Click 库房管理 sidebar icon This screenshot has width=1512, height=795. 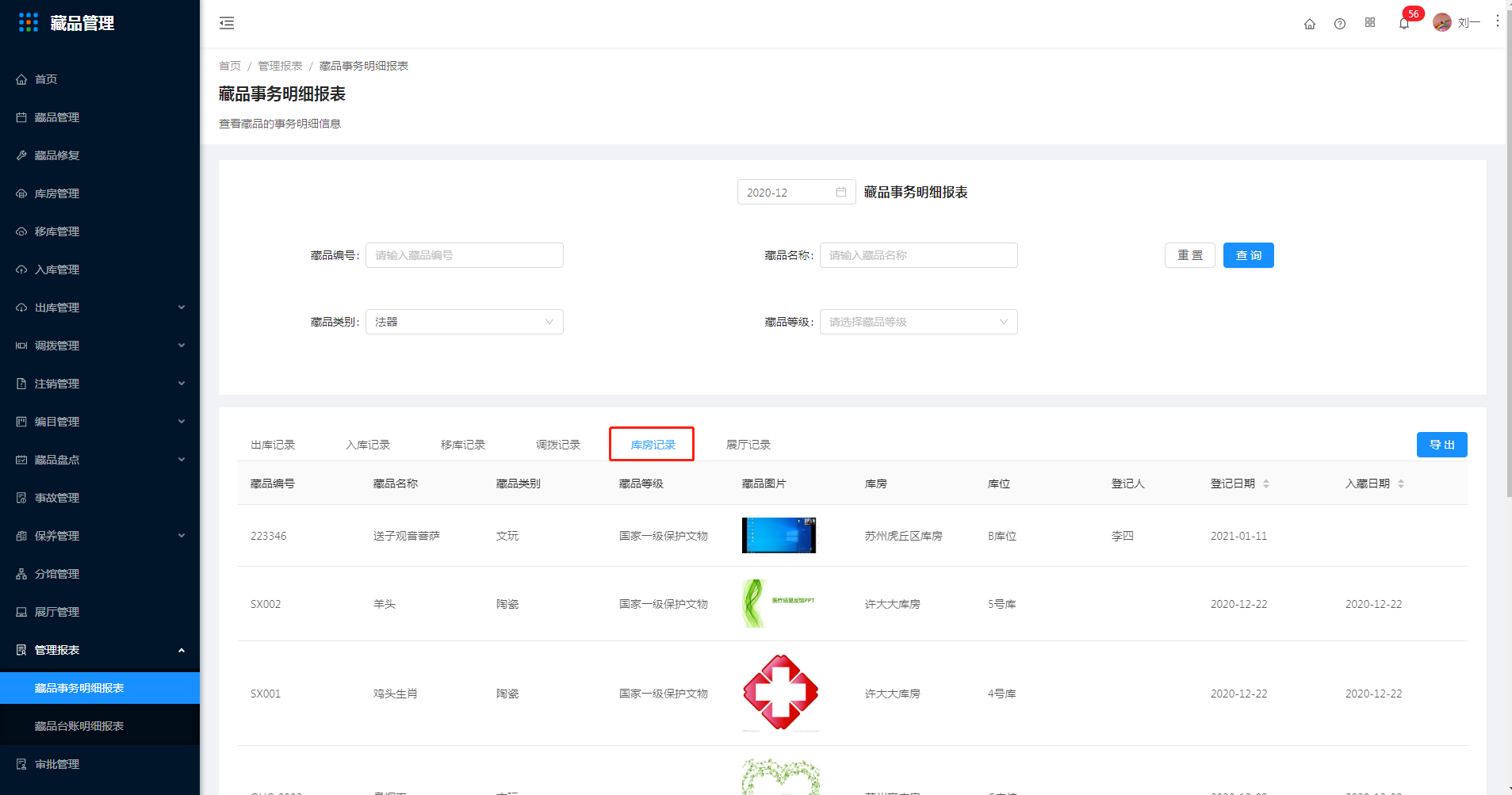point(21,193)
